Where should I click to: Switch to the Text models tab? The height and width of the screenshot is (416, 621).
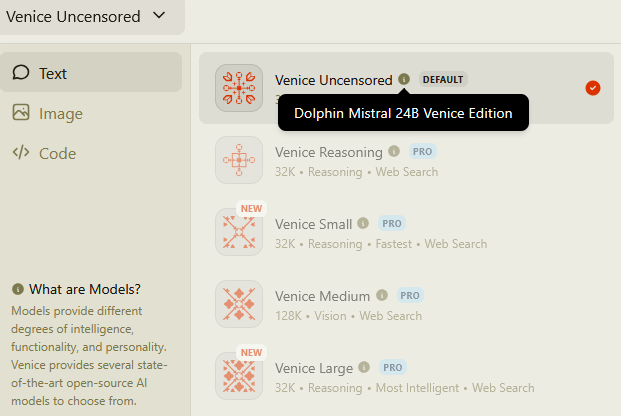[52, 73]
